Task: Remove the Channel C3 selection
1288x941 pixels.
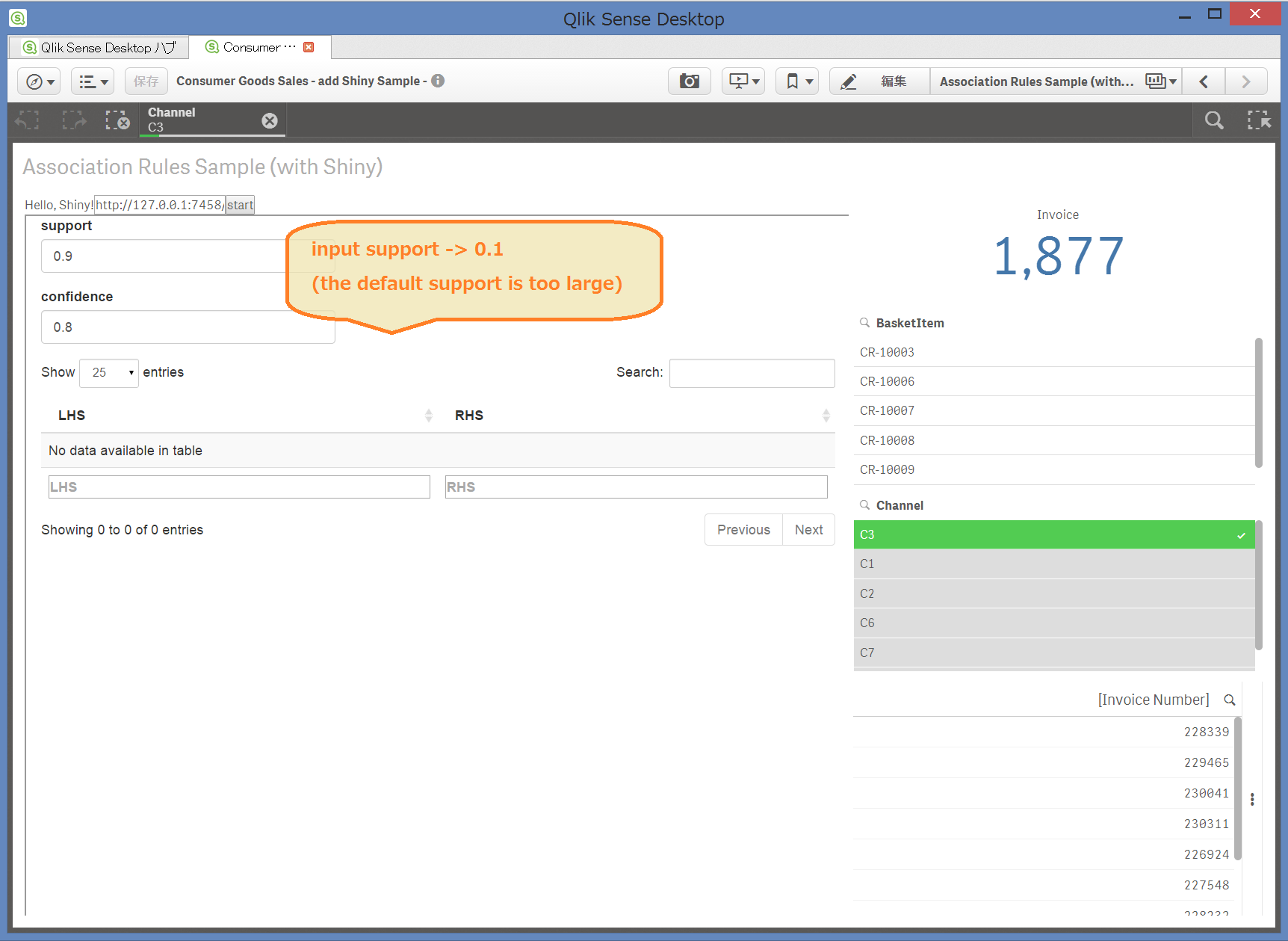Action: pos(270,120)
